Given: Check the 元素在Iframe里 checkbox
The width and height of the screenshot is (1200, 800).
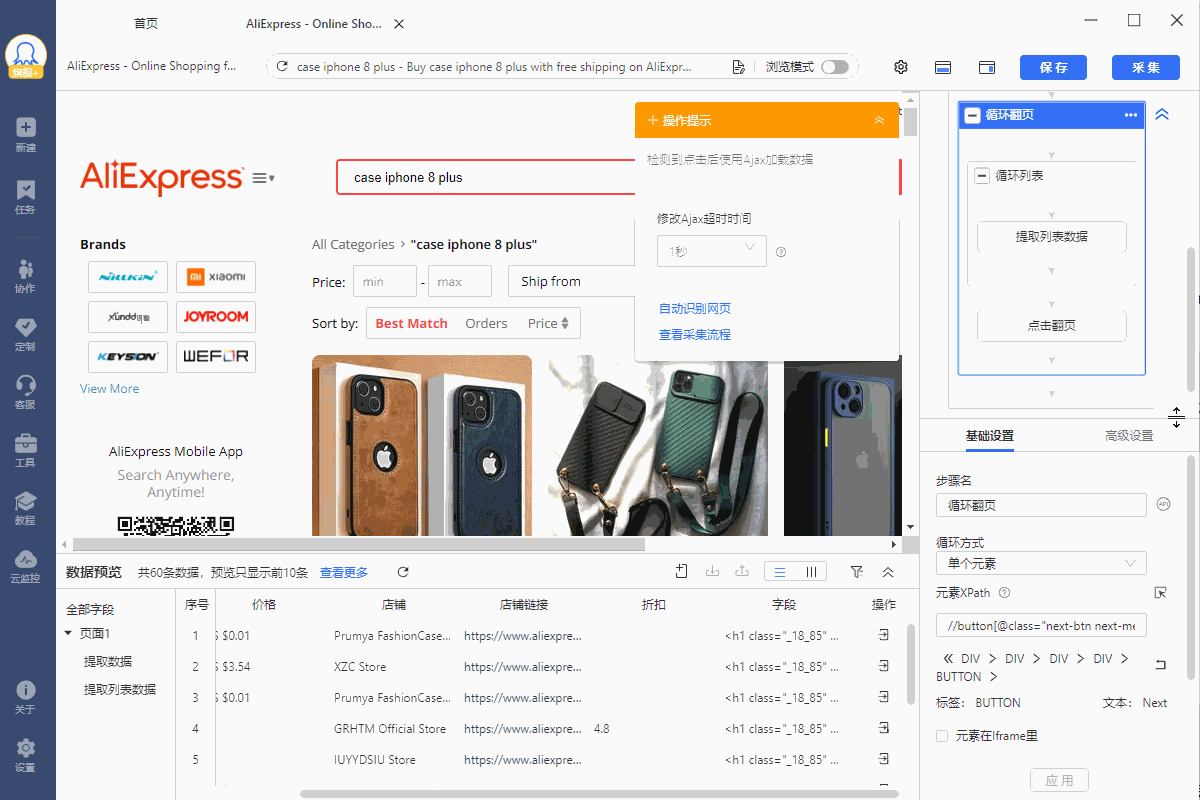Looking at the screenshot, I should [942, 736].
